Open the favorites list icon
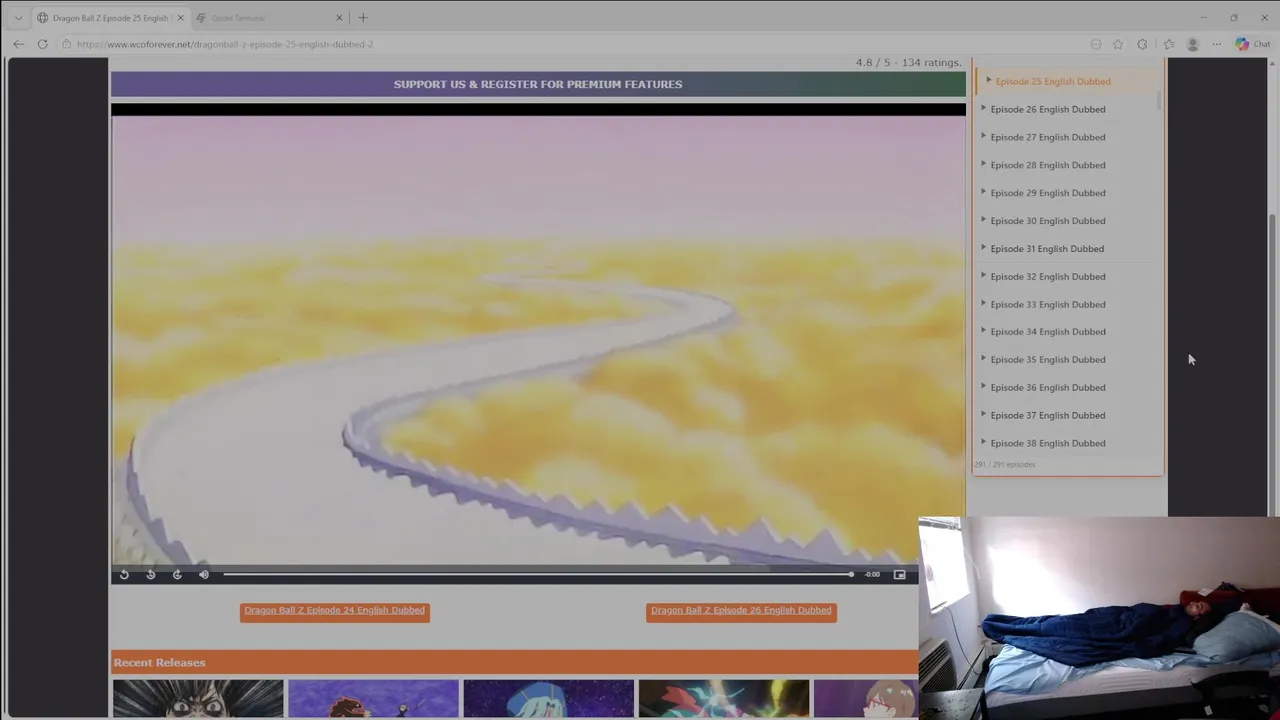 1168,44
